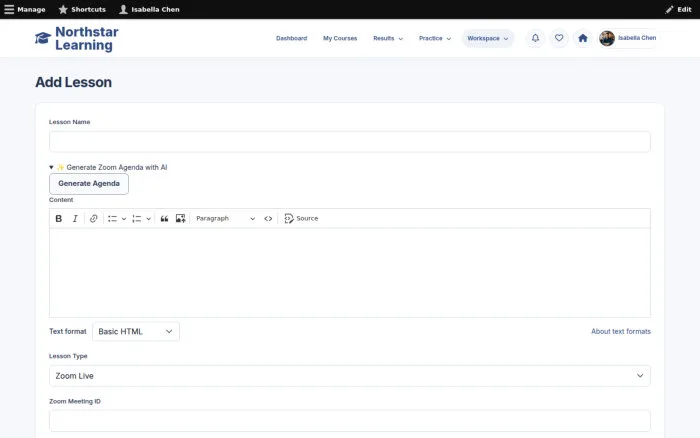Expand the Lesson Type Zoom Live dropdown
The width and height of the screenshot is (700, 438).
point(350,376)
